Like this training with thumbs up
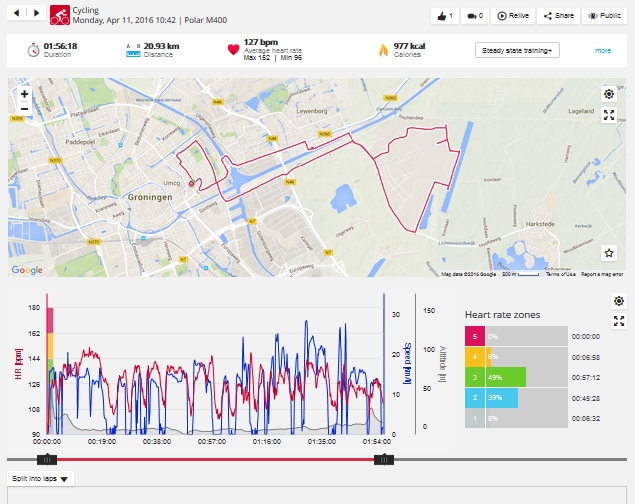This screenshot has height=504, width=635. (446, 16)
